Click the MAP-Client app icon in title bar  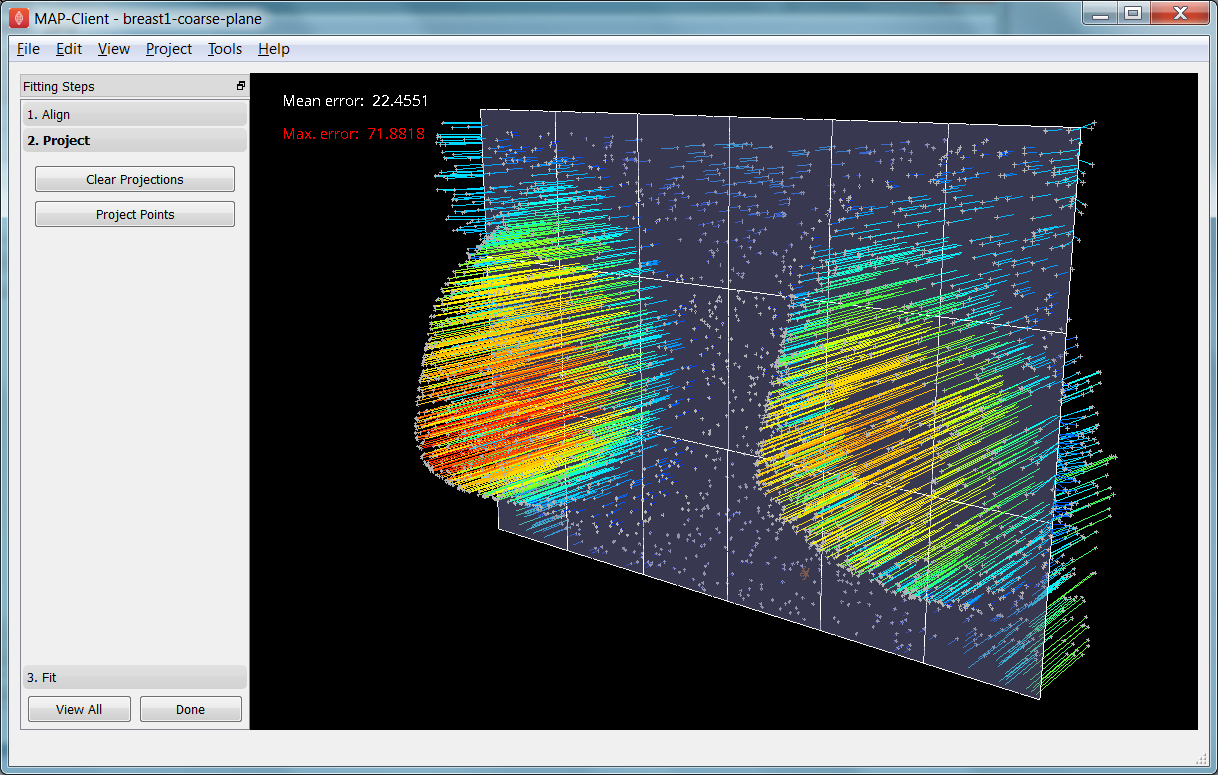(19, 18)
